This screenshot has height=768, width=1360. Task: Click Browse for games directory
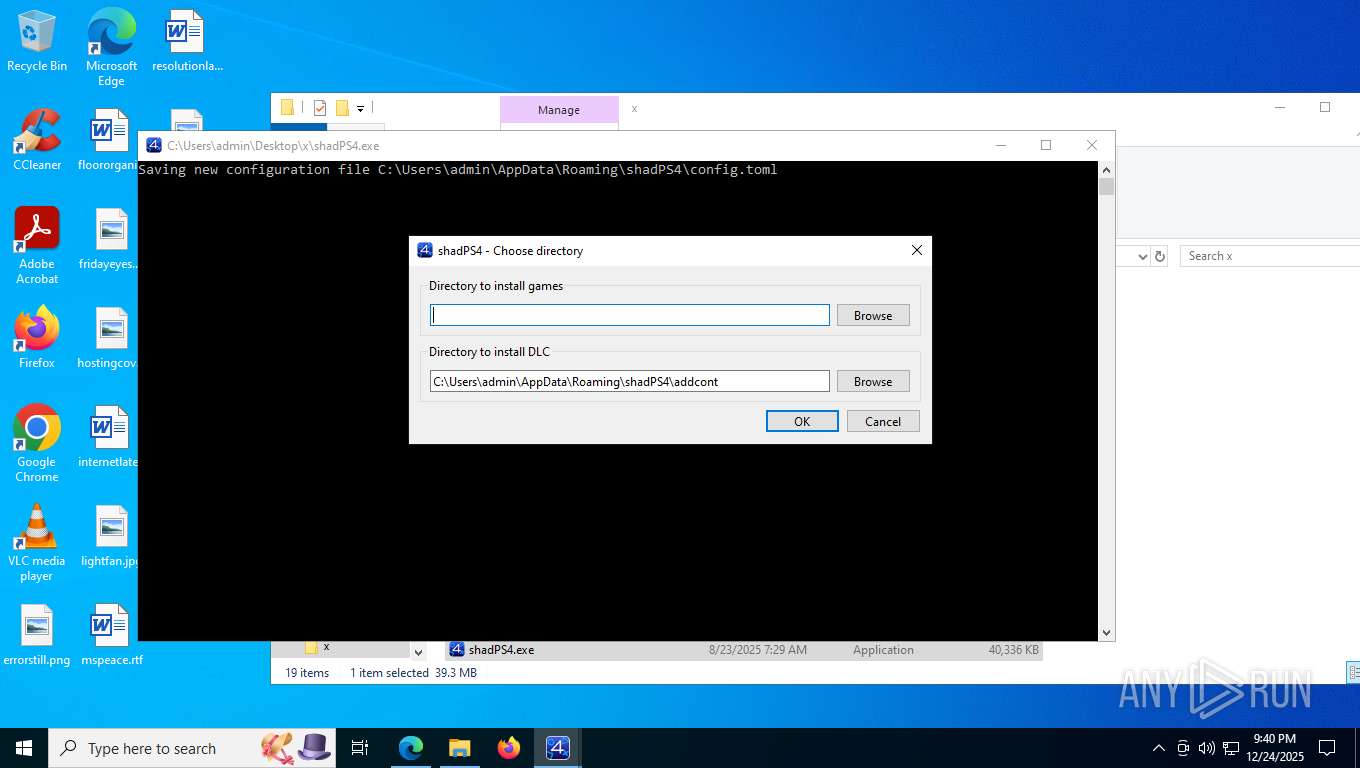pyautogui.click(x=873, y=315)
